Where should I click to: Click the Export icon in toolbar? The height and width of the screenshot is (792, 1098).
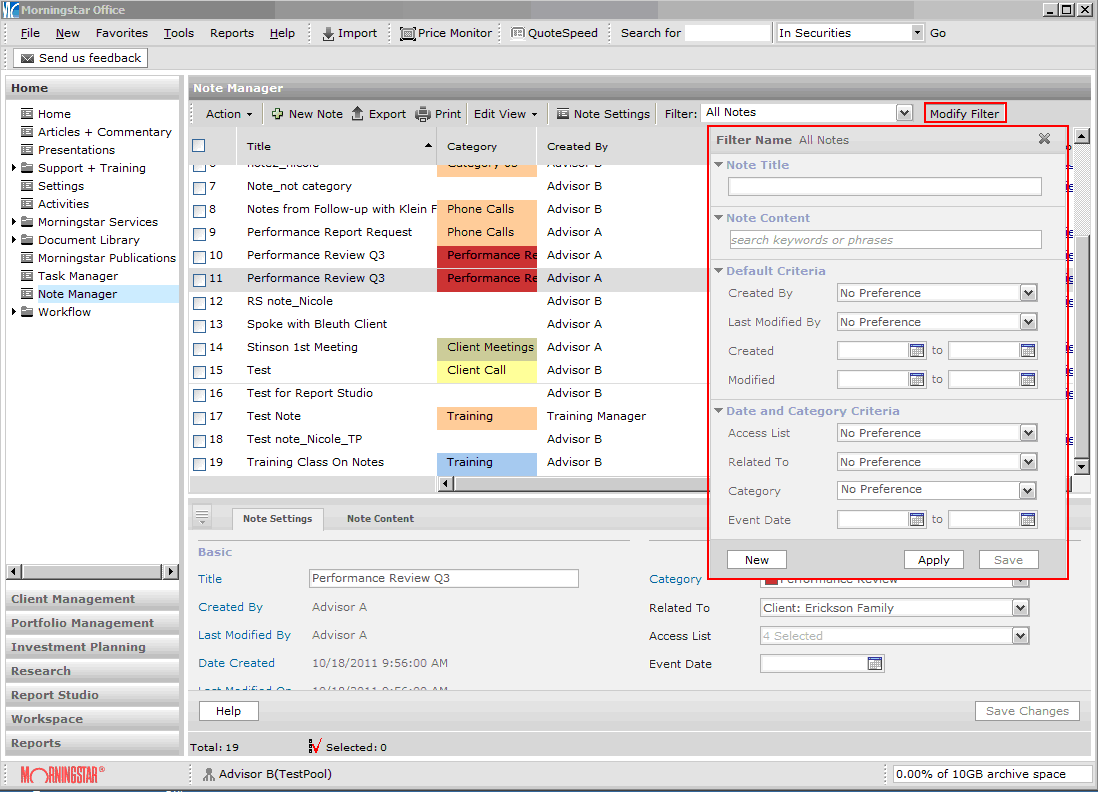(357, 114)
